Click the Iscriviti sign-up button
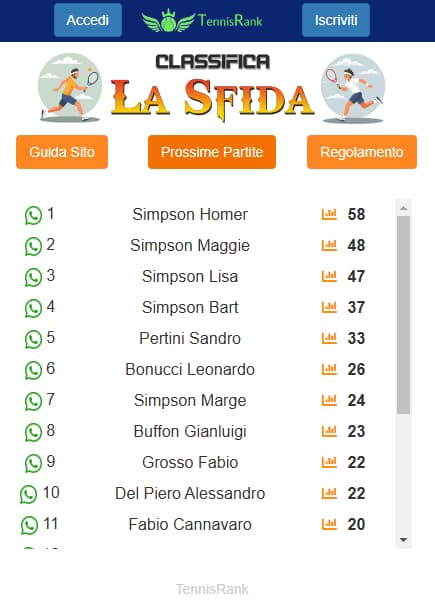This screenshot has width=435, height=604. (x=336, y=20)
